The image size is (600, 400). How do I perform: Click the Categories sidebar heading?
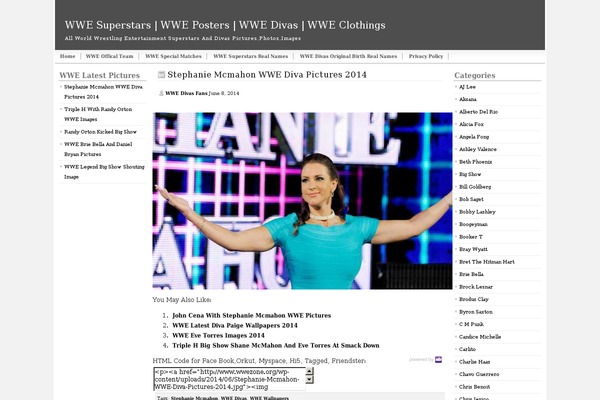pyautogui.click(x=474, y=75)
